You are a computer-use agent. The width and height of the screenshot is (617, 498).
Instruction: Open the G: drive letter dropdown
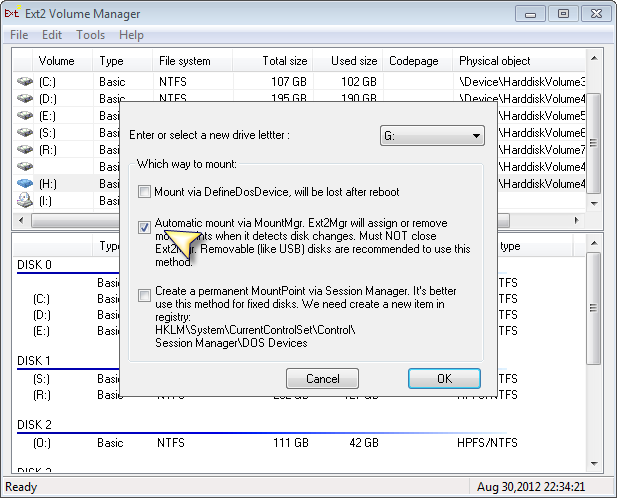click(432, 136)
